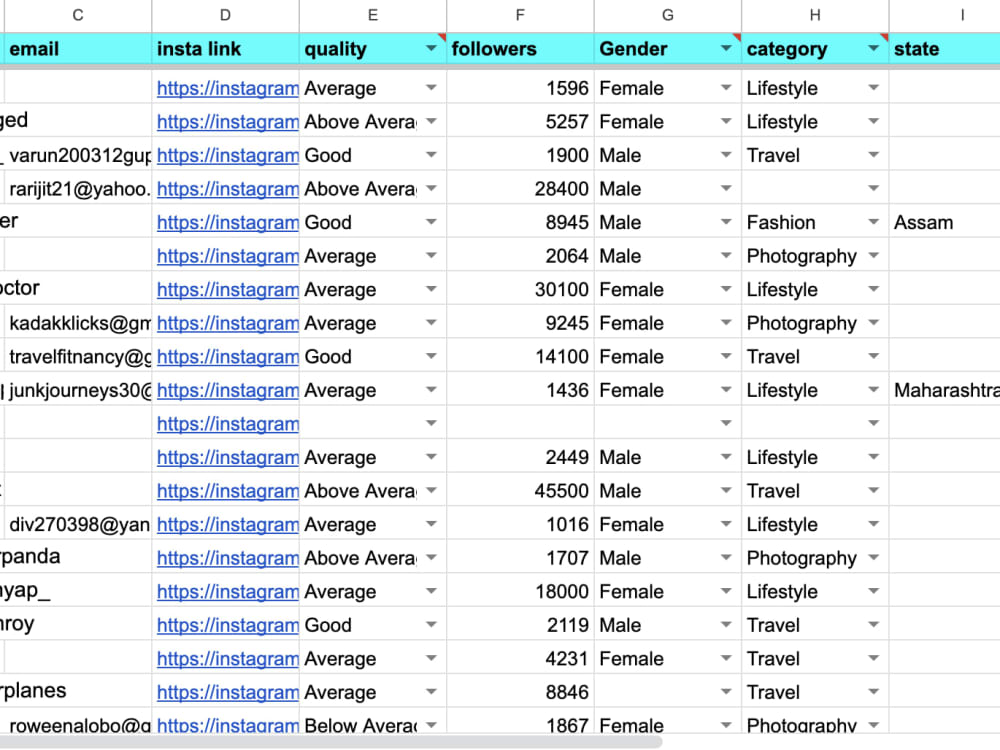
Task: Expand category dropdown in the 9245 followers row
Action: (x=874, y=323)
